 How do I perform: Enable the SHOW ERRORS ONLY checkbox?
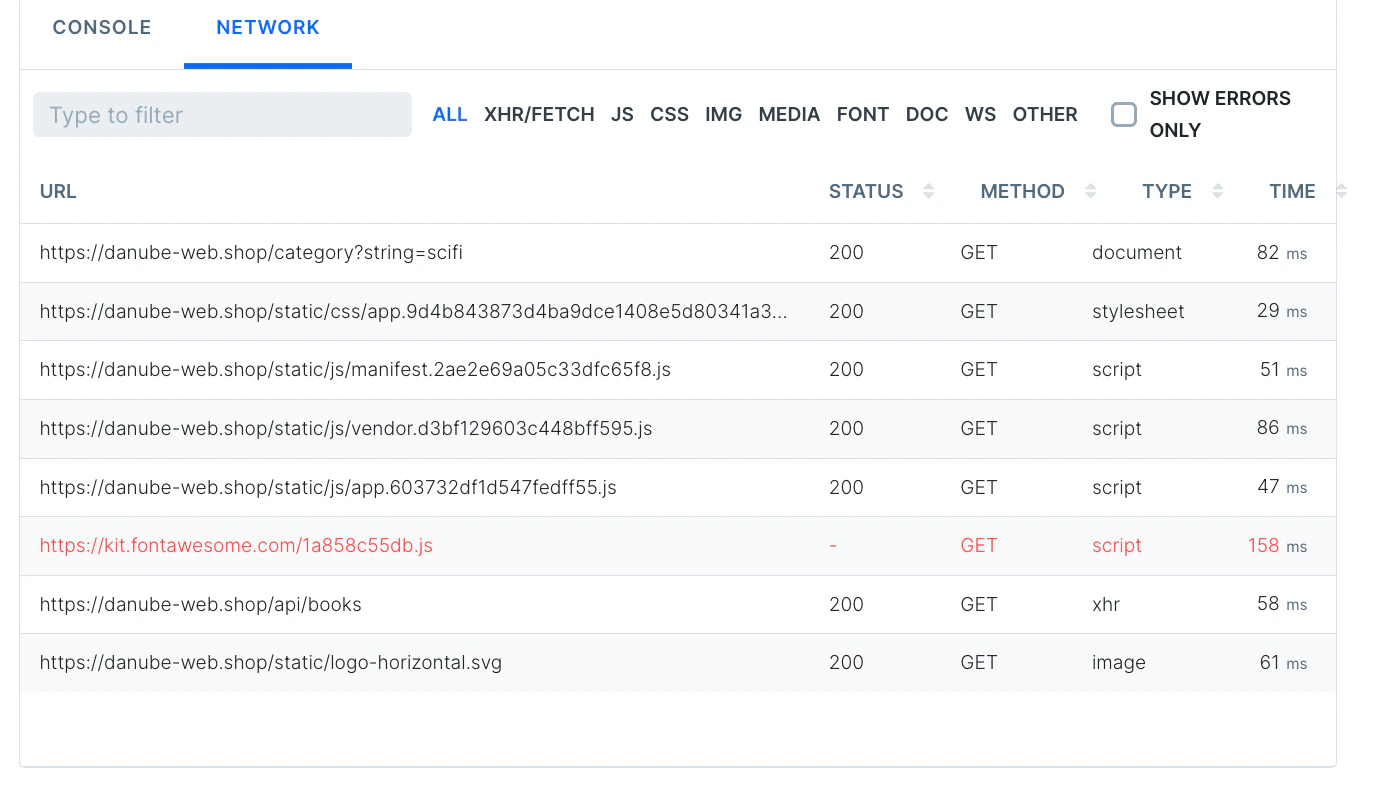click(1124, 114)
